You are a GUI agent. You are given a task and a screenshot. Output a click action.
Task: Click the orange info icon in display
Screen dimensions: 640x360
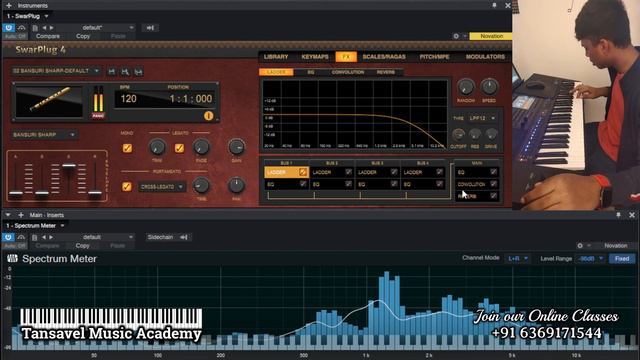click(x=208, y=116)
